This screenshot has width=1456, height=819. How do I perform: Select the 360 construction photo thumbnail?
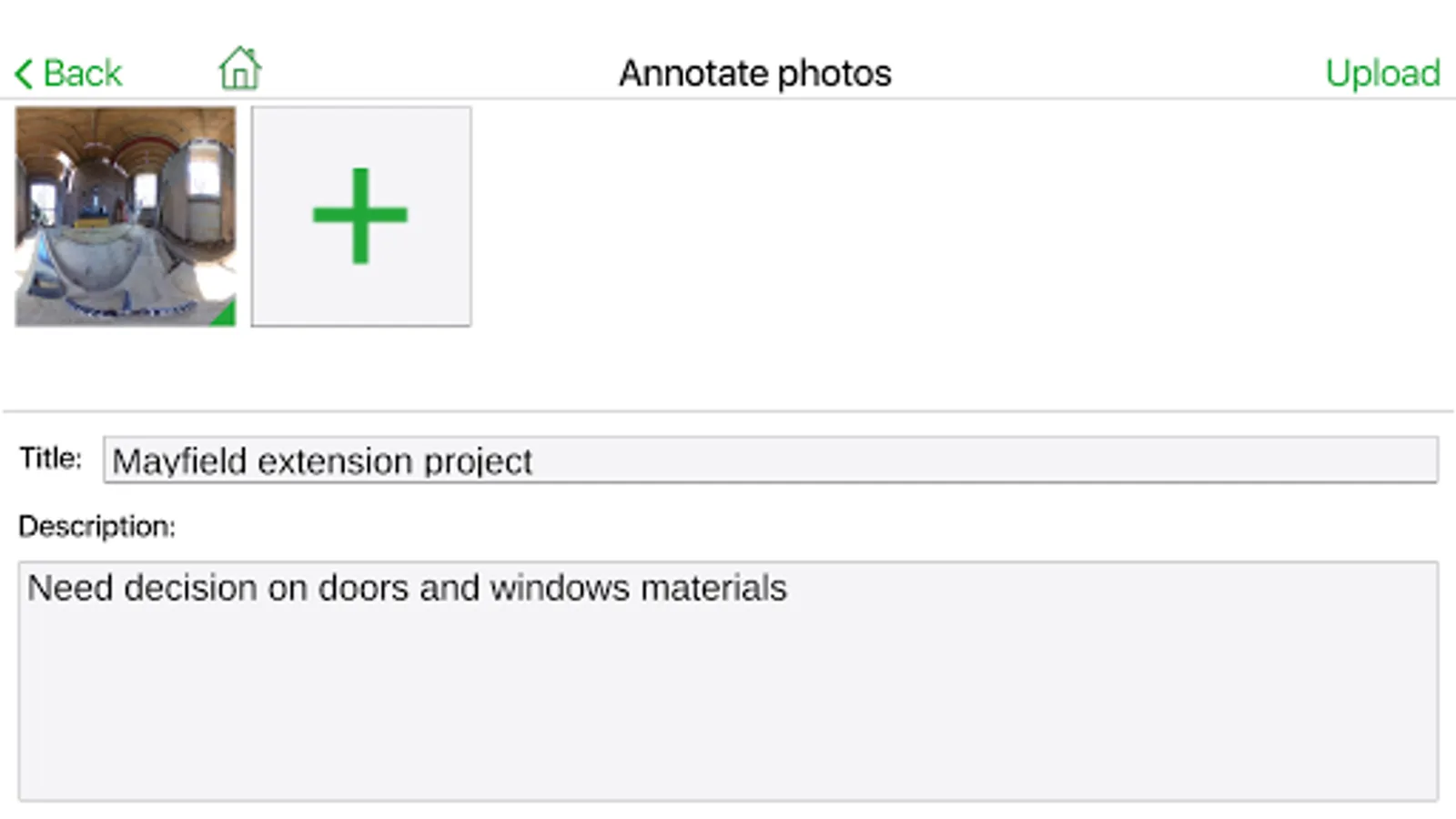tap(125, 216)
